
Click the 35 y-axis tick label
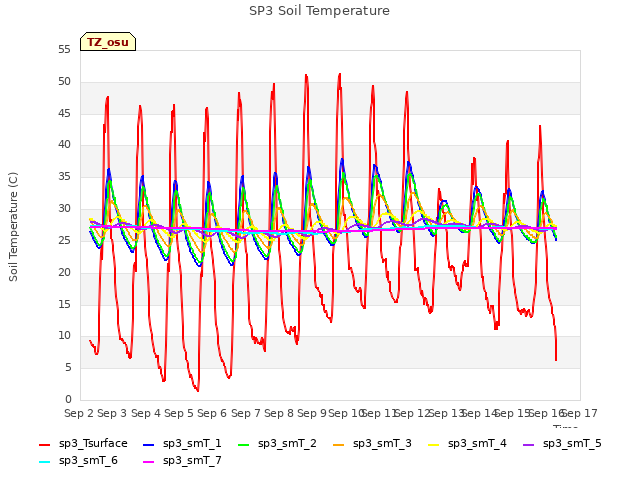pyautogui.click(x=64, y=177)
